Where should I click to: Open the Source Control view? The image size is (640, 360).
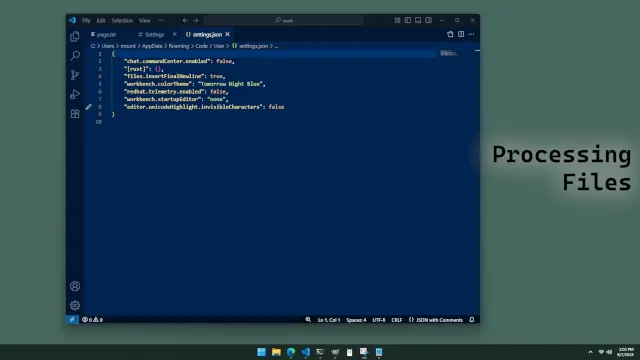click(75, 75)
